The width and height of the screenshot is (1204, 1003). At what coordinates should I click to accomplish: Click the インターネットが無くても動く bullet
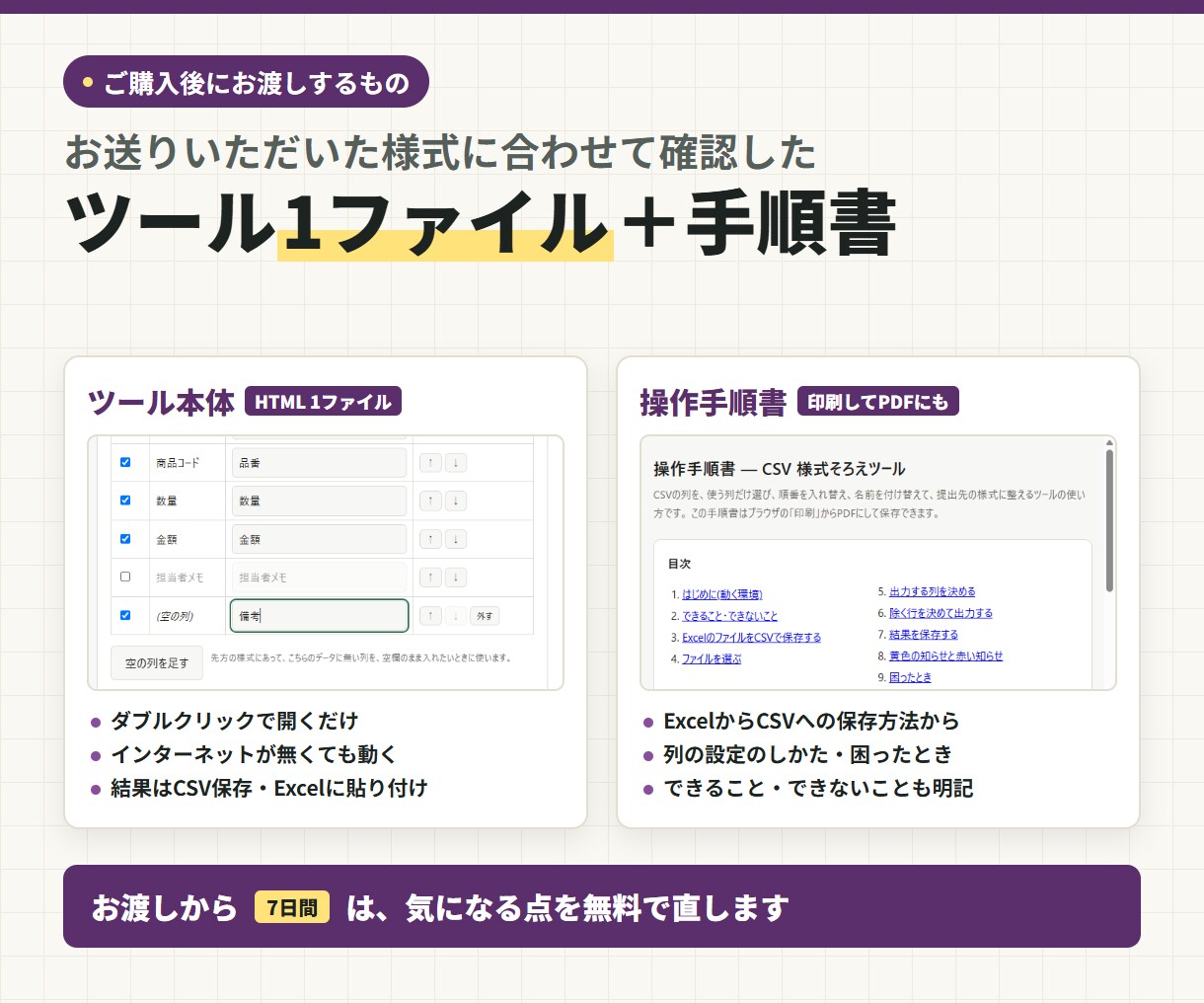point(254,754)
